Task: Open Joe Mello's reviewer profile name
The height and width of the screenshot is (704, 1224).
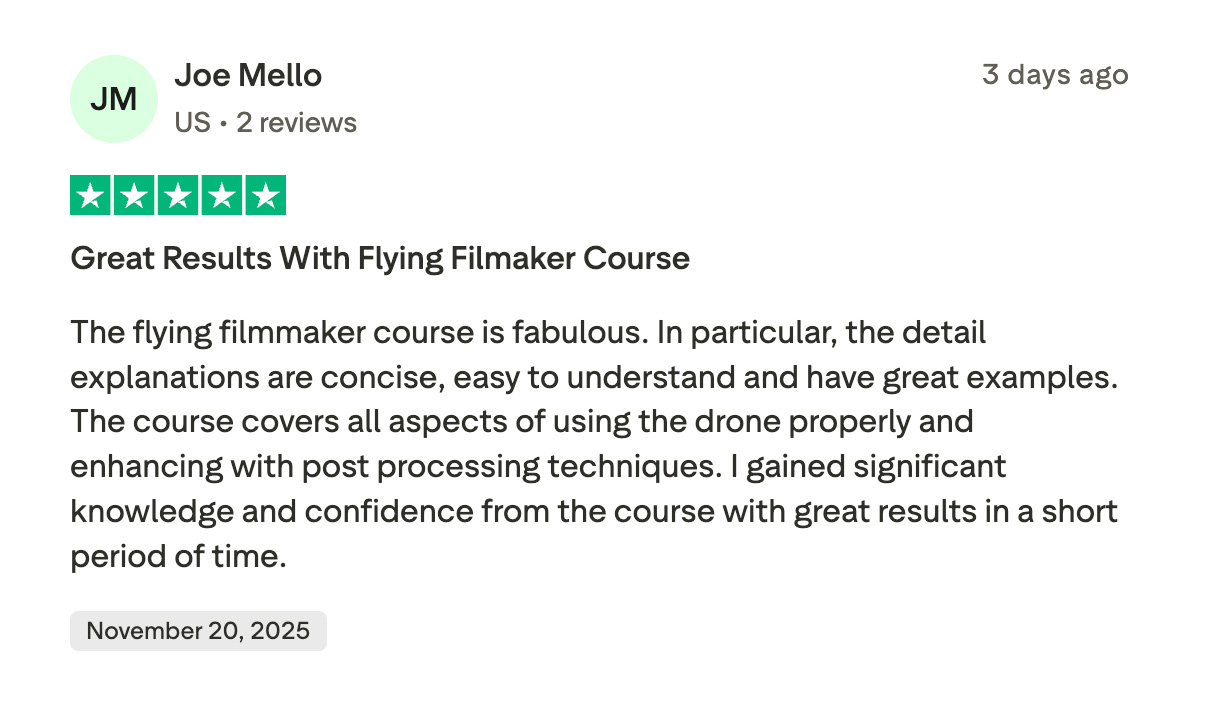Action: [x=248, y=75]
